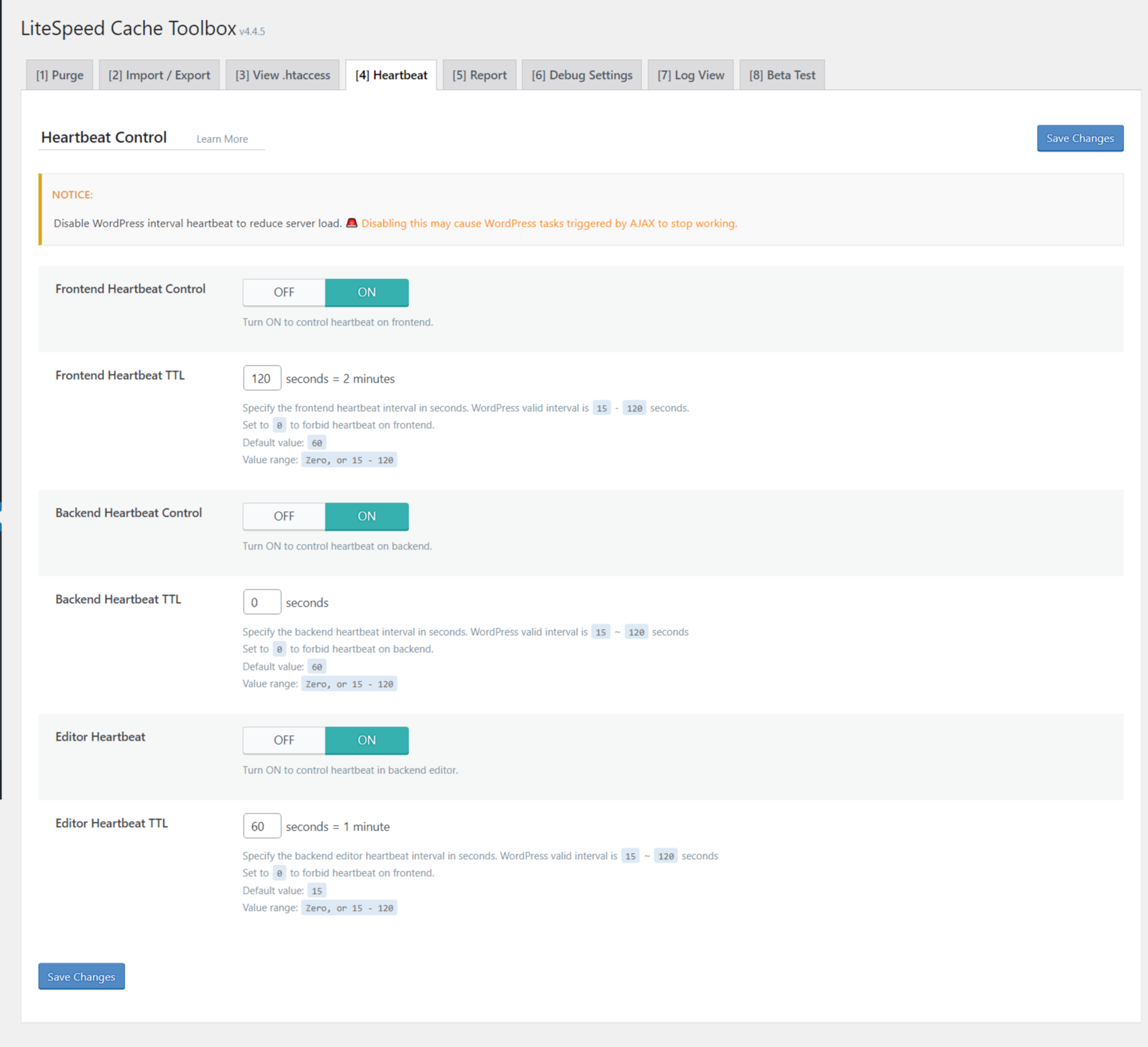The image size is (1148, 1047).
Task: Open the [1] Purge tab
Action: click(60, 75)
